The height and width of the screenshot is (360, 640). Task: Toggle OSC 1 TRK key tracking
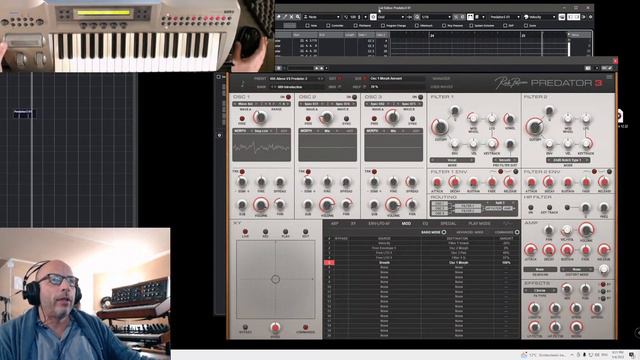coord(242,171)
